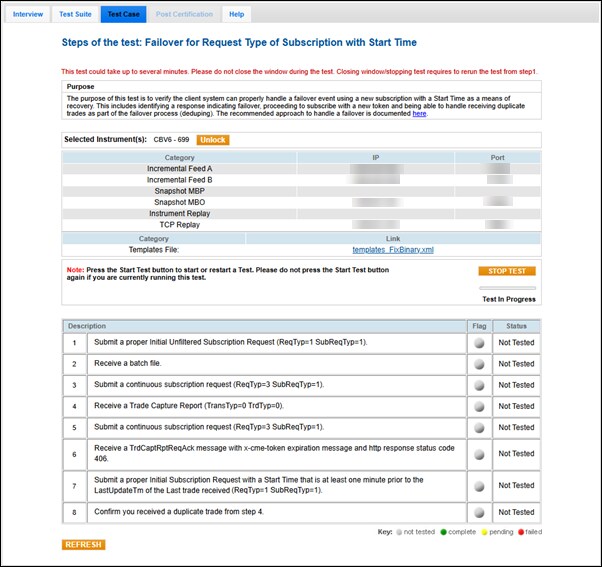The height and width of the screenshot is (567, 602).
Task: Select the Test Case tab
Action: [x=124, y=15]
